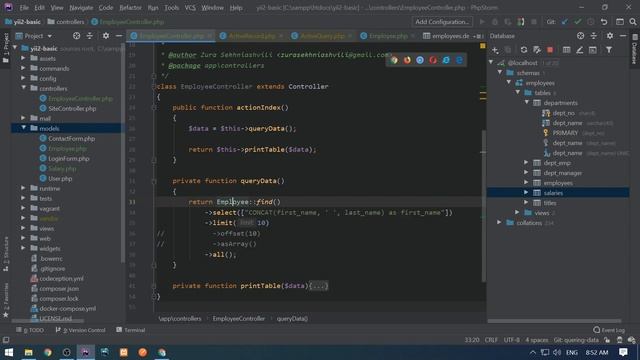Click Collapse All icon in Project panel
The height and width of the screenshot is (360, 640).
[89, 36]
